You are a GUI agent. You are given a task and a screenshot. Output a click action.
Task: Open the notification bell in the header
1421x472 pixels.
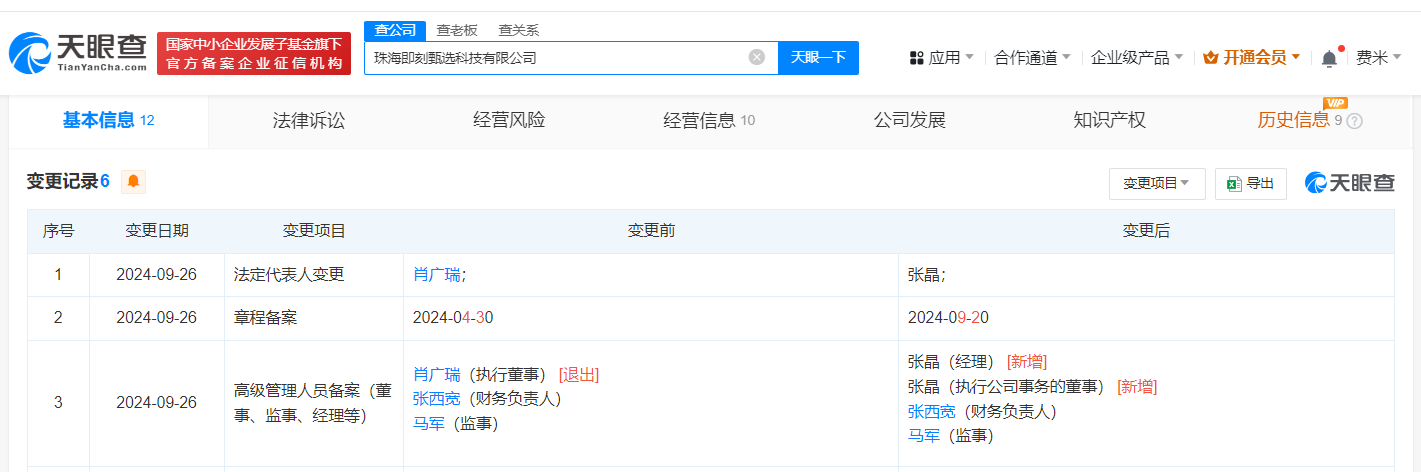(1329, 58)
